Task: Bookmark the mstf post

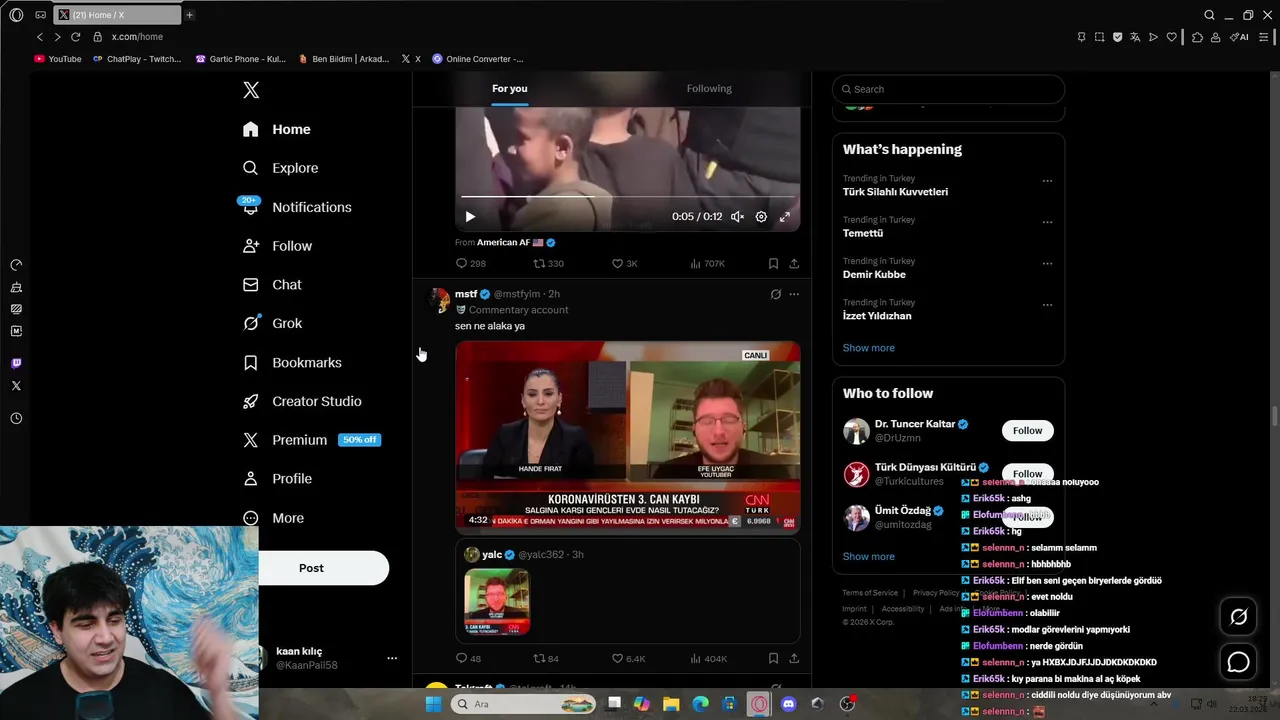Action: (x=773, y=659)
